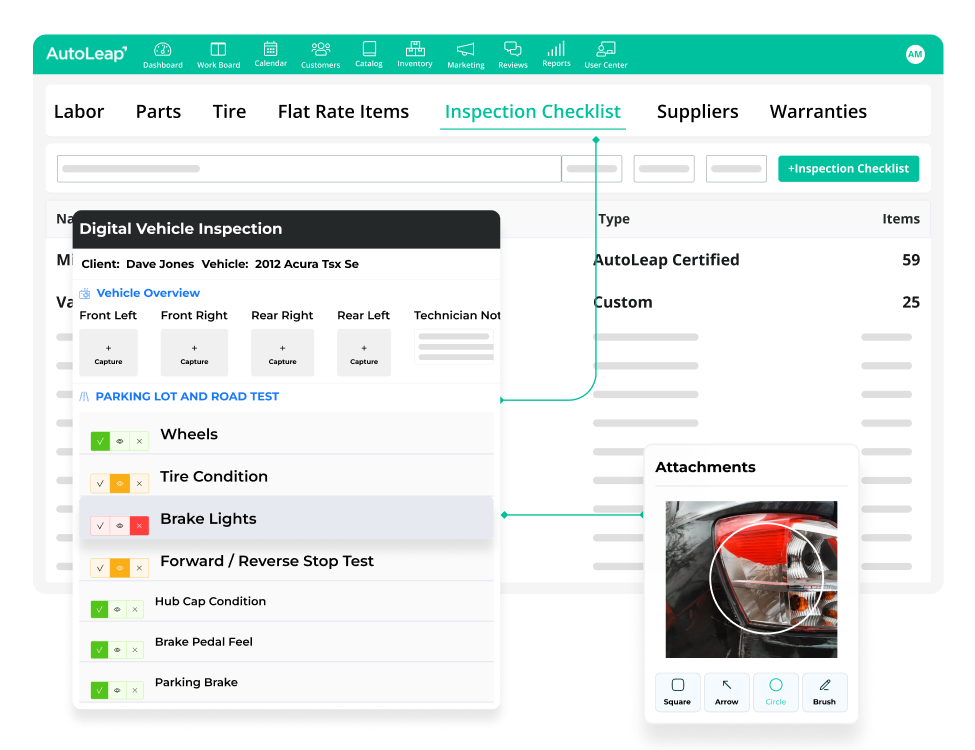975x750 pixels.
Task: Switch to the Labor tab
Action: coord(79,111)
